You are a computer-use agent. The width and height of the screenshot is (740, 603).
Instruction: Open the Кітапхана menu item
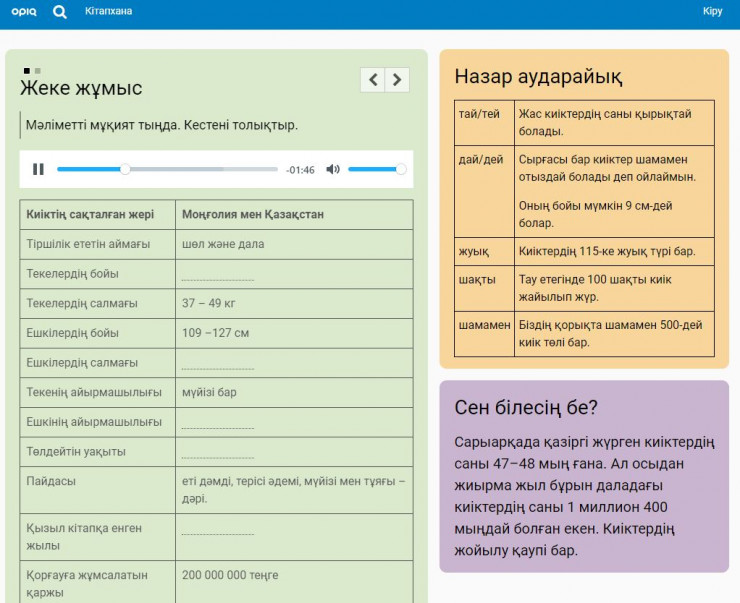pos(108,11)
